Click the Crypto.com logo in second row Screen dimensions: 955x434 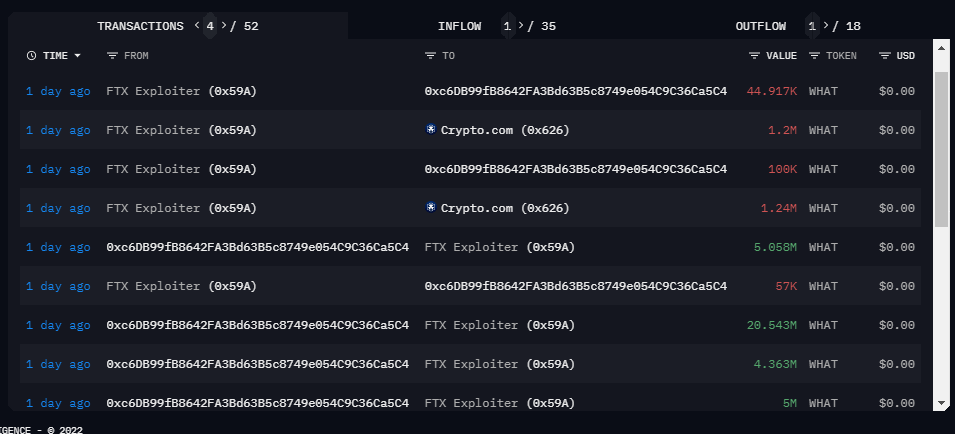pos(431,130)
